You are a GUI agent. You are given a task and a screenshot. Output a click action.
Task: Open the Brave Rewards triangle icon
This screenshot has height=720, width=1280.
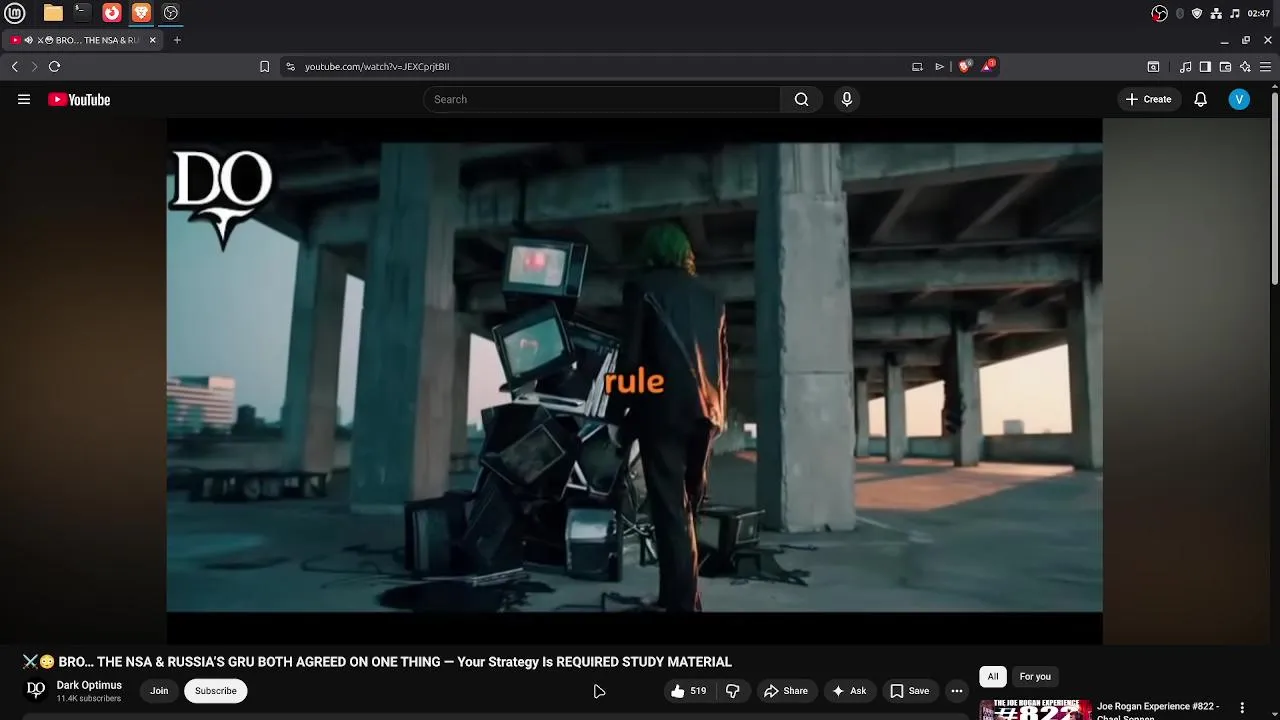pyautogui.click(x=988, y=65)
